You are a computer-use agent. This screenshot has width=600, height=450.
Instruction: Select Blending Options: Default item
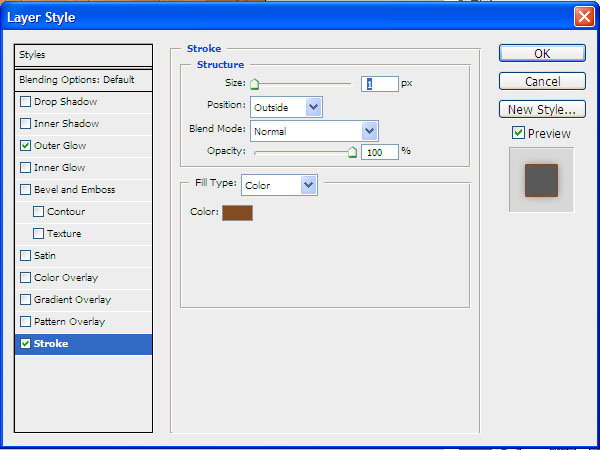(x=83, y=80)
